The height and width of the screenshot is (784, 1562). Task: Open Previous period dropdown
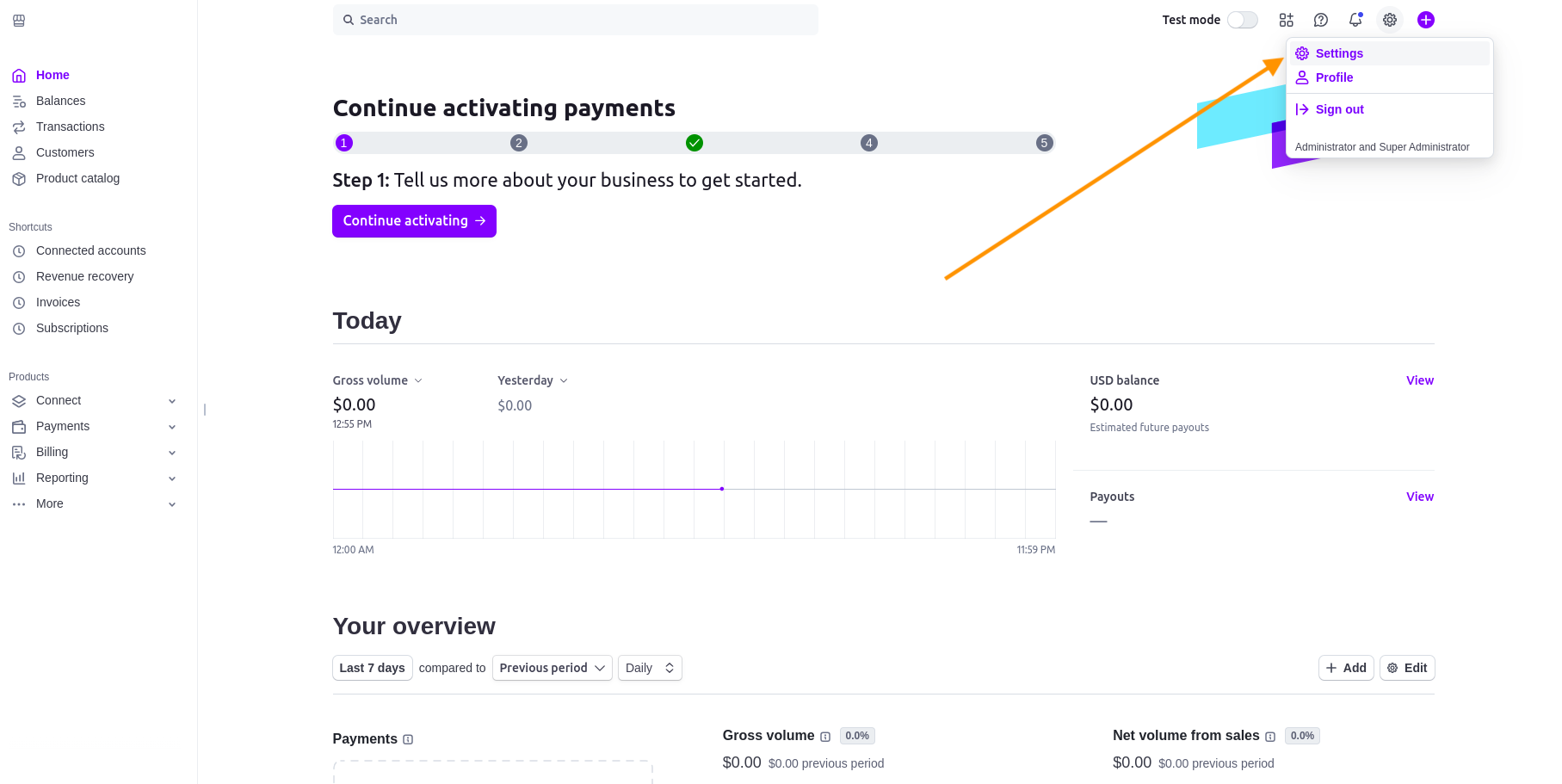(552, 668)
